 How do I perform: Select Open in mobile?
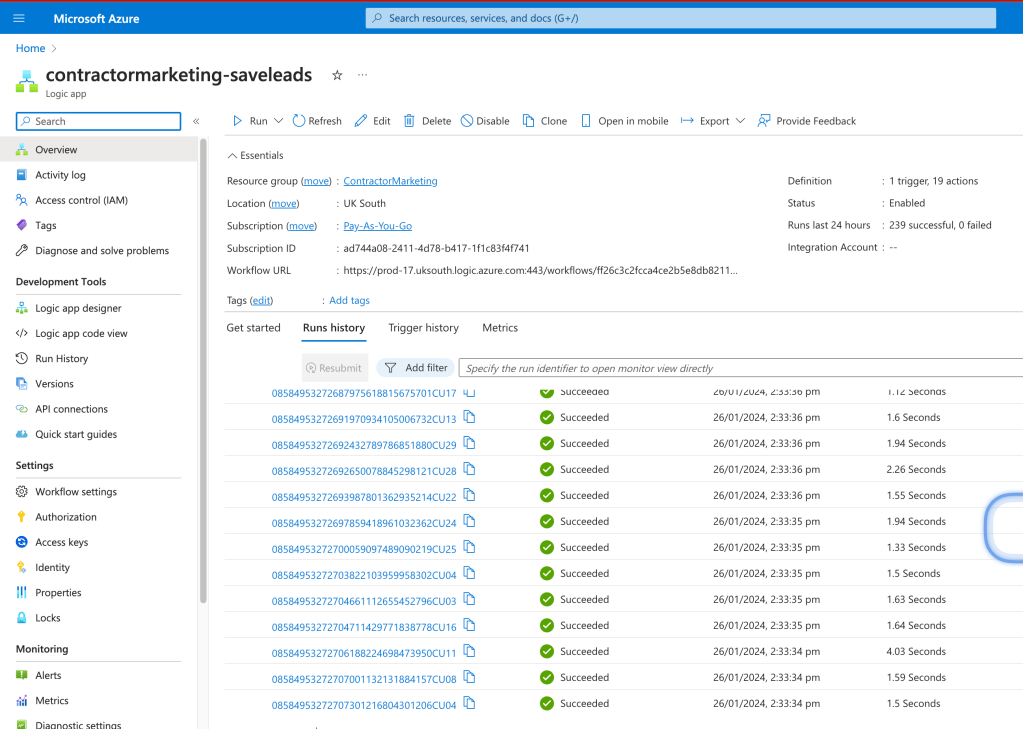[624, 121]
